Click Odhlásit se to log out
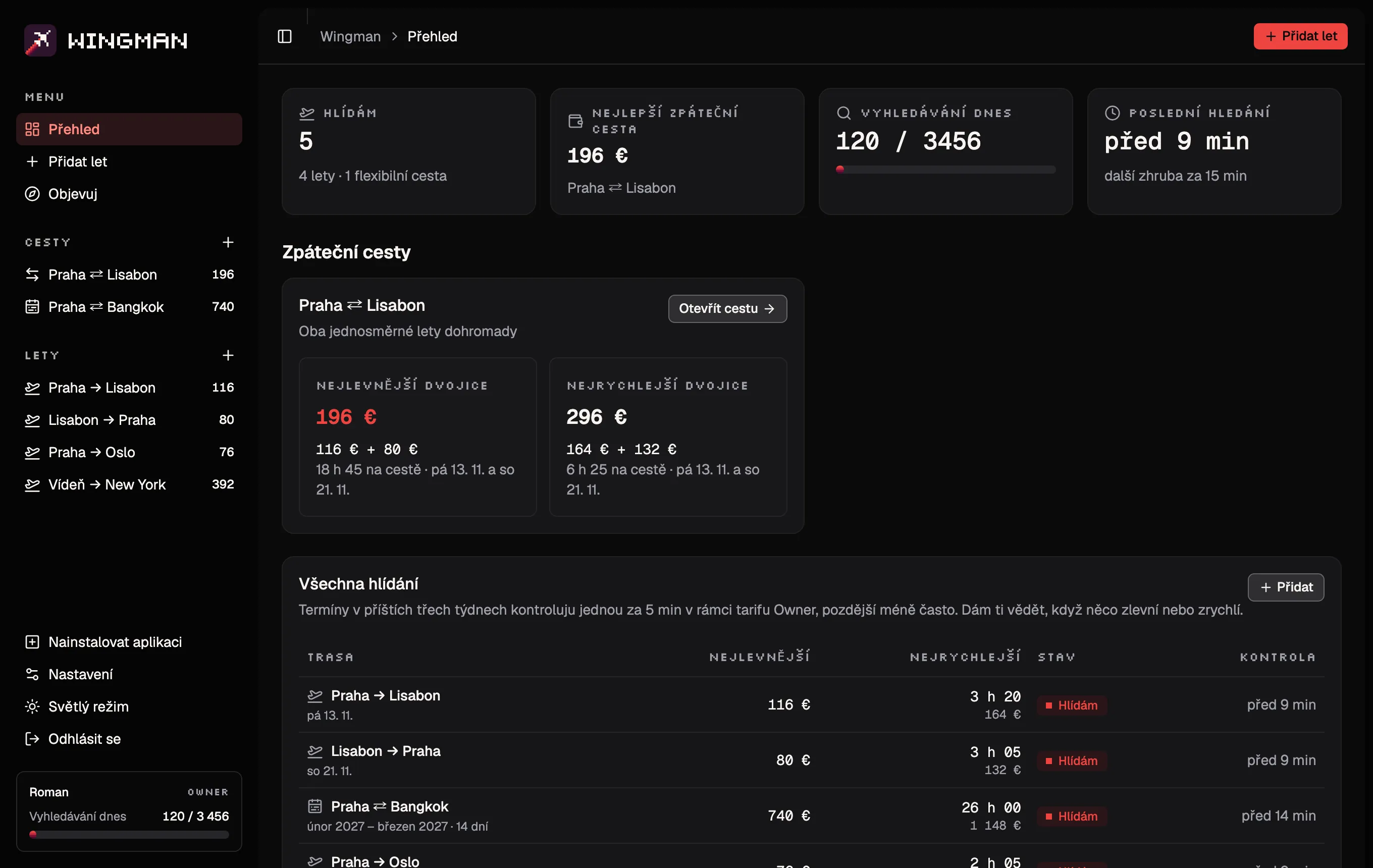 pos(129,739)
